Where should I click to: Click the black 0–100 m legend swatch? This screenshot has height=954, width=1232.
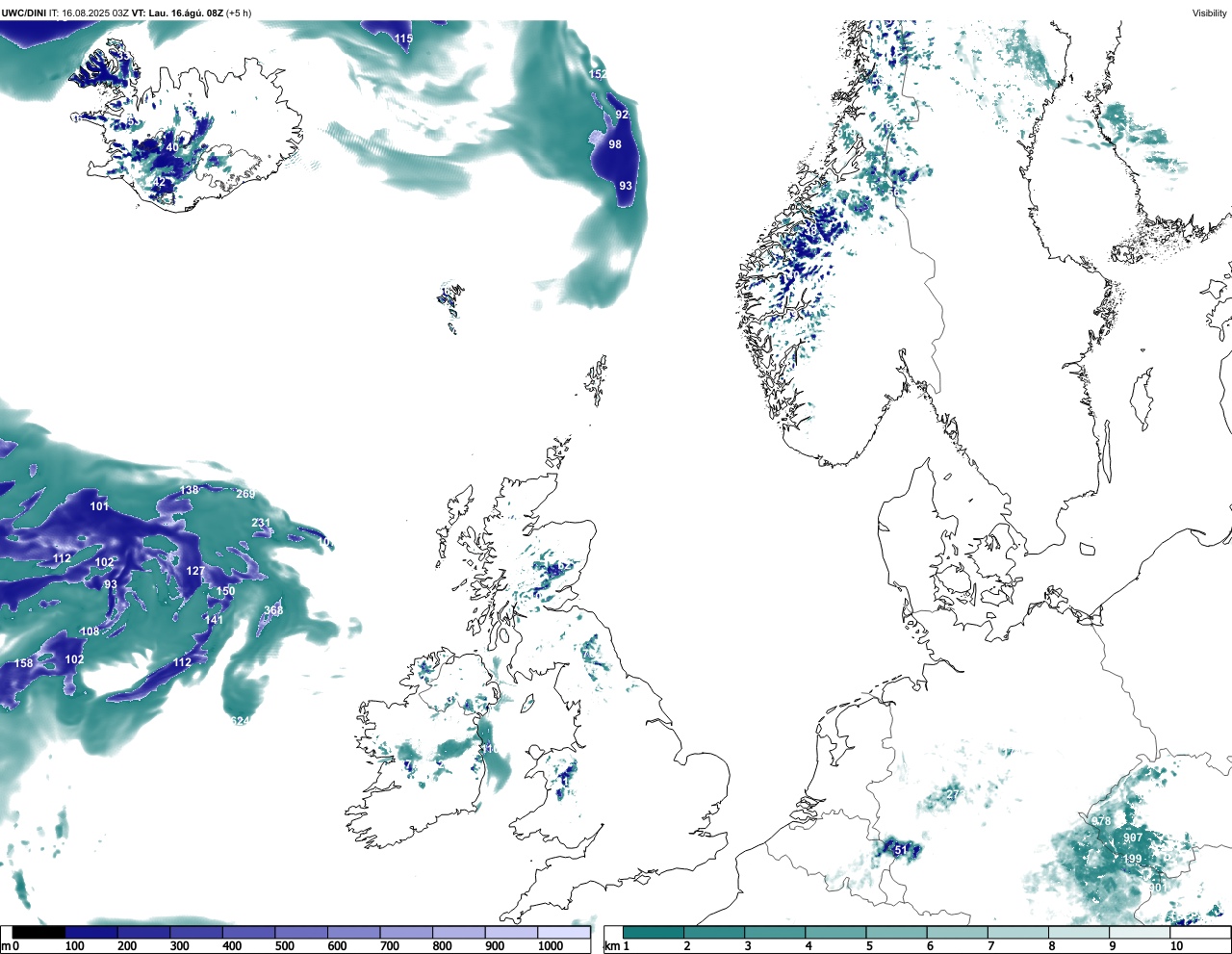(38, 932)
